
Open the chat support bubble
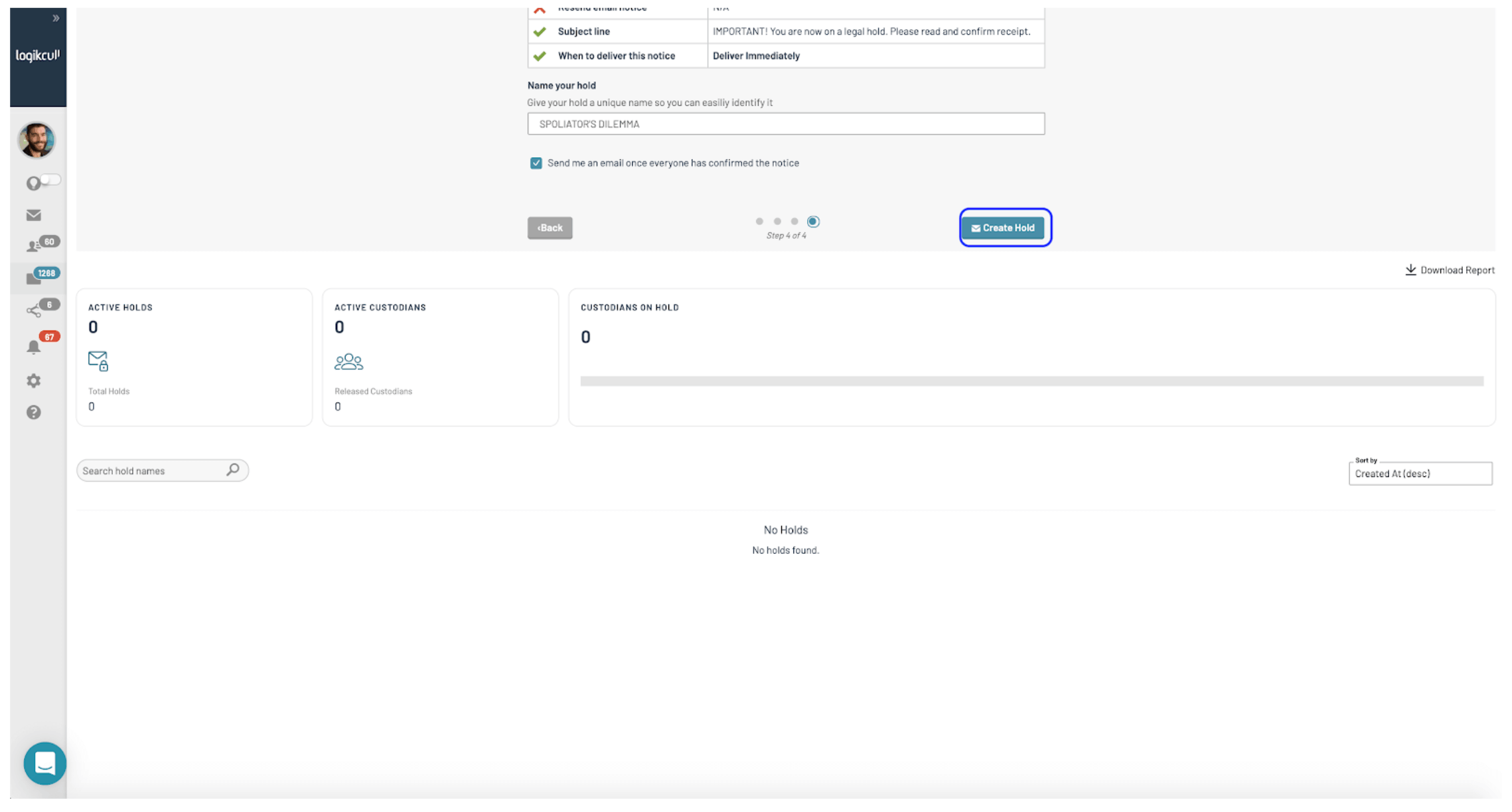[44, 763]
